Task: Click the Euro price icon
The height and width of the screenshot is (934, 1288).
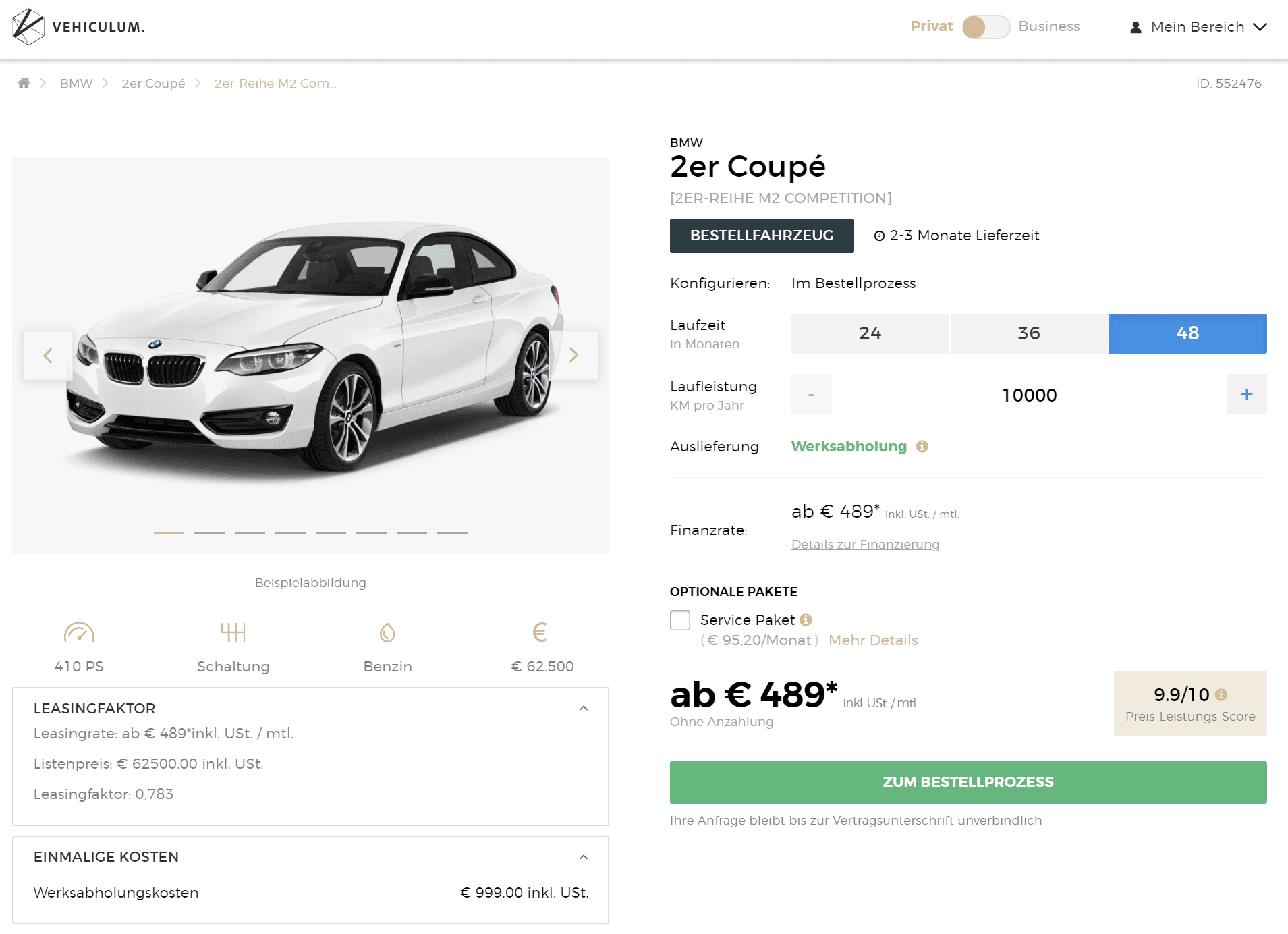Action: tap(540, 632)
